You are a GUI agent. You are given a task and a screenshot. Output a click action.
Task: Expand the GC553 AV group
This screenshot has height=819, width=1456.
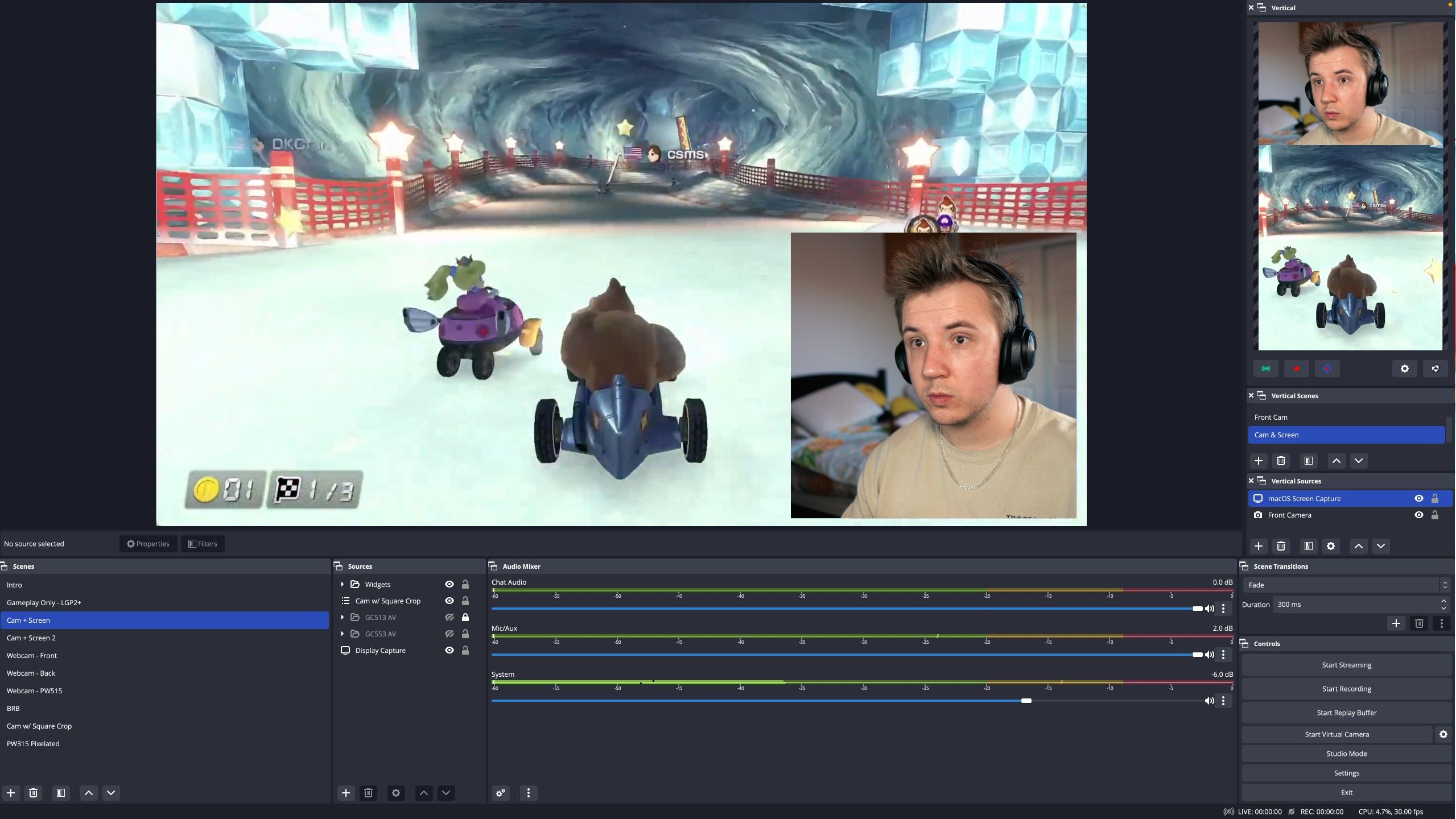coord(343,634)
